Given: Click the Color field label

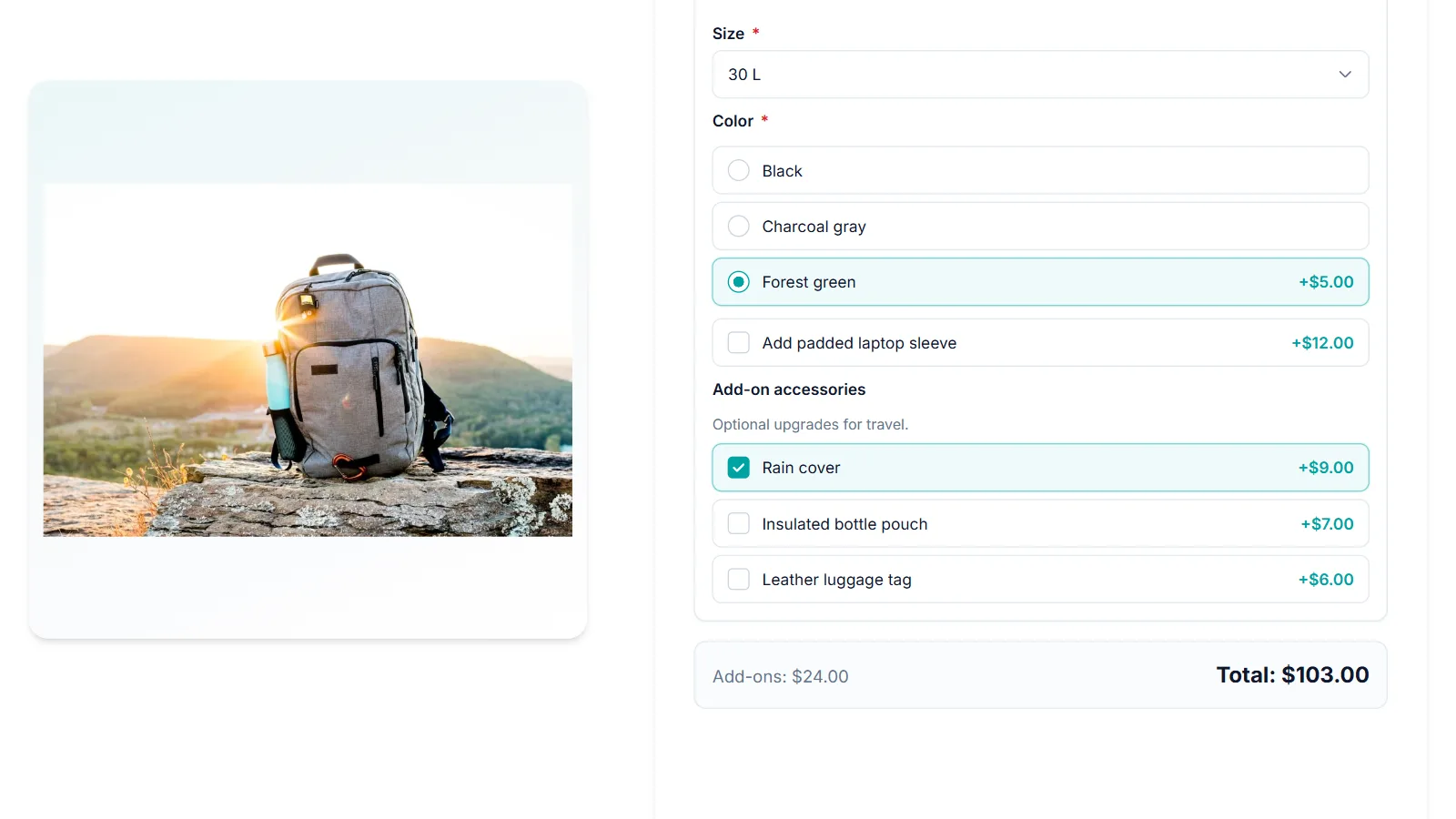Looking at the screenshot, I should coord(733,121).
